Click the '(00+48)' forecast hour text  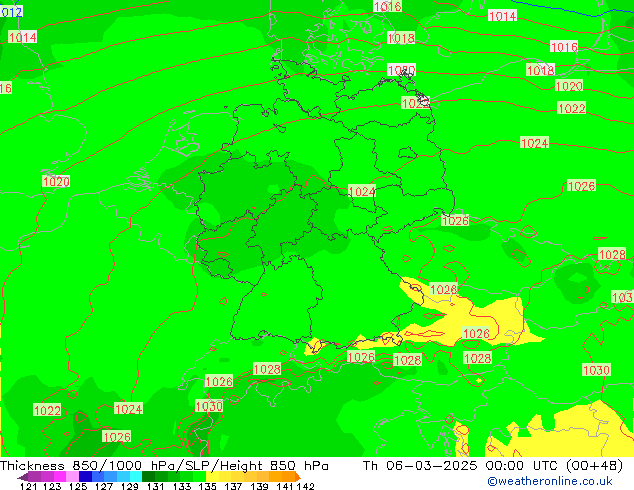click(x=594, y=466)
